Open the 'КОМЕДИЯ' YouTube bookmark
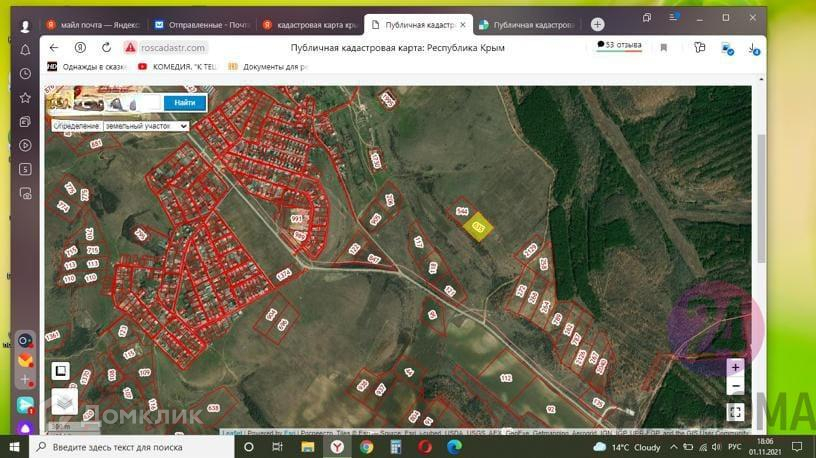 point(177,67)
